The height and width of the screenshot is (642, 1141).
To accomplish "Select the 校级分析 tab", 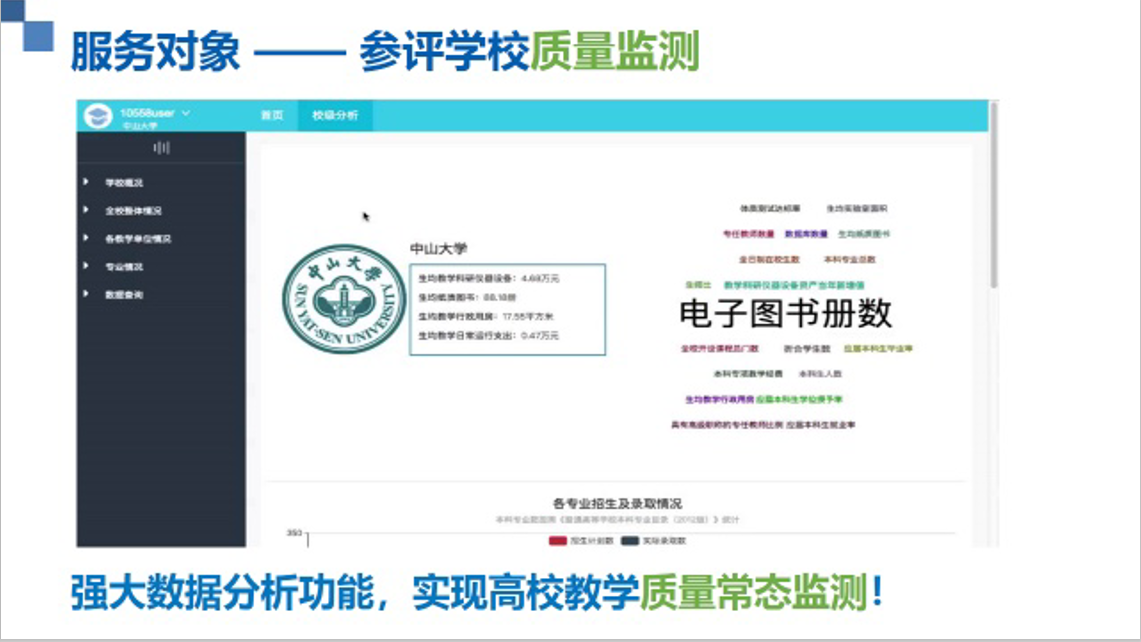I will click(x=335, y=116).
